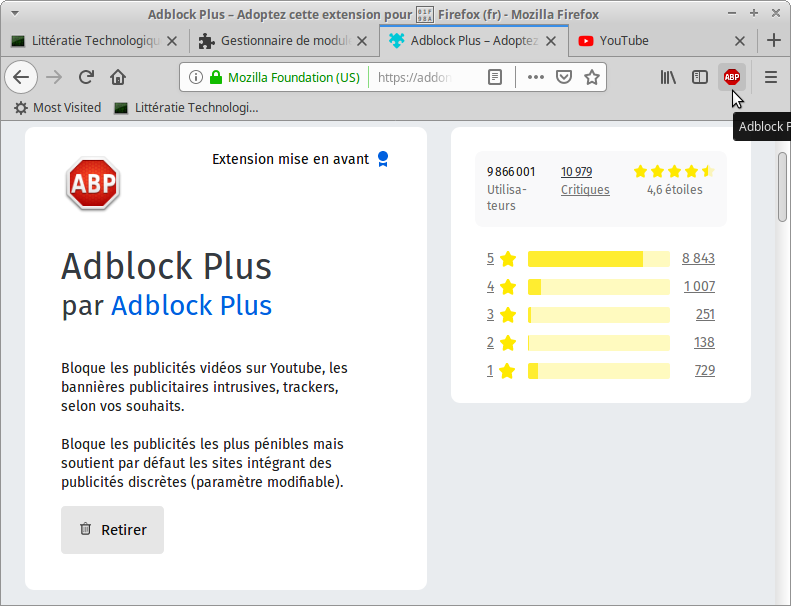Go back using the back arrow
This screenshot has width=791, height=606.
(21, 77)
